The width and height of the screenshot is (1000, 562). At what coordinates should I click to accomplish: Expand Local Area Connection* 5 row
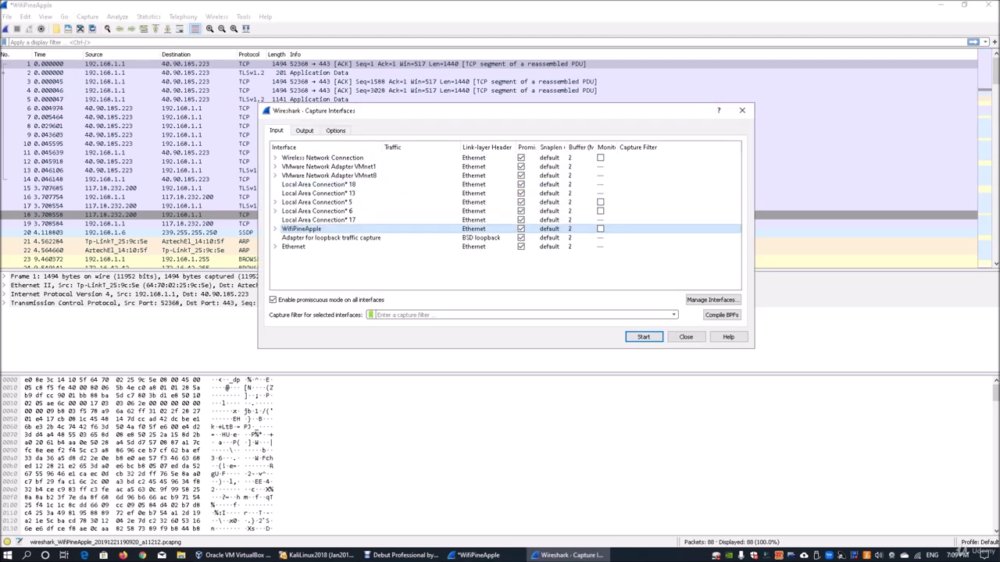[x=276, y=202]
